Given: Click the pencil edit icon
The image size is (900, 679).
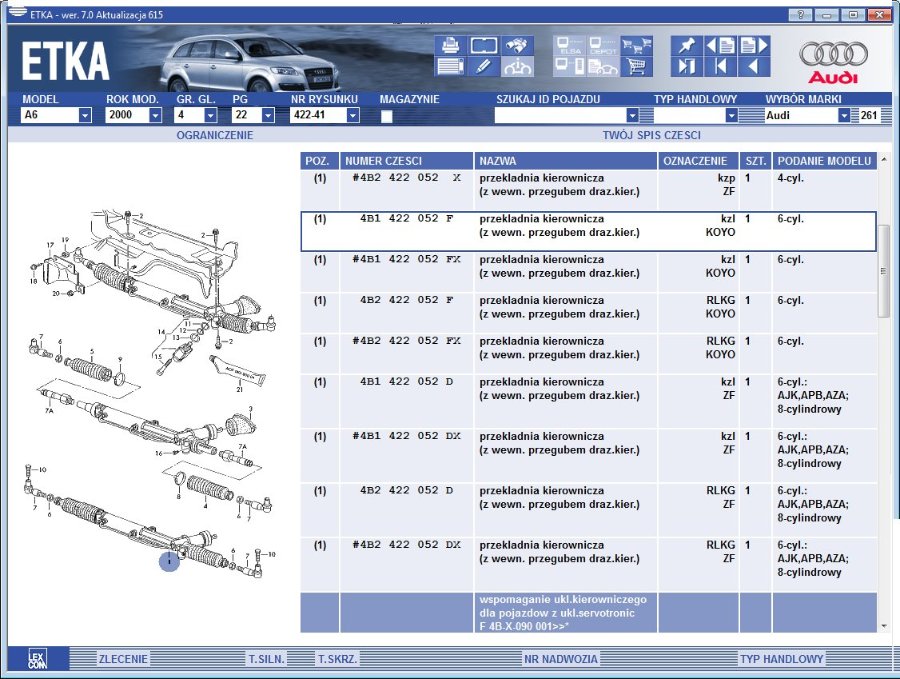Looking at the screenshot, I should click(x=484, y=67).
